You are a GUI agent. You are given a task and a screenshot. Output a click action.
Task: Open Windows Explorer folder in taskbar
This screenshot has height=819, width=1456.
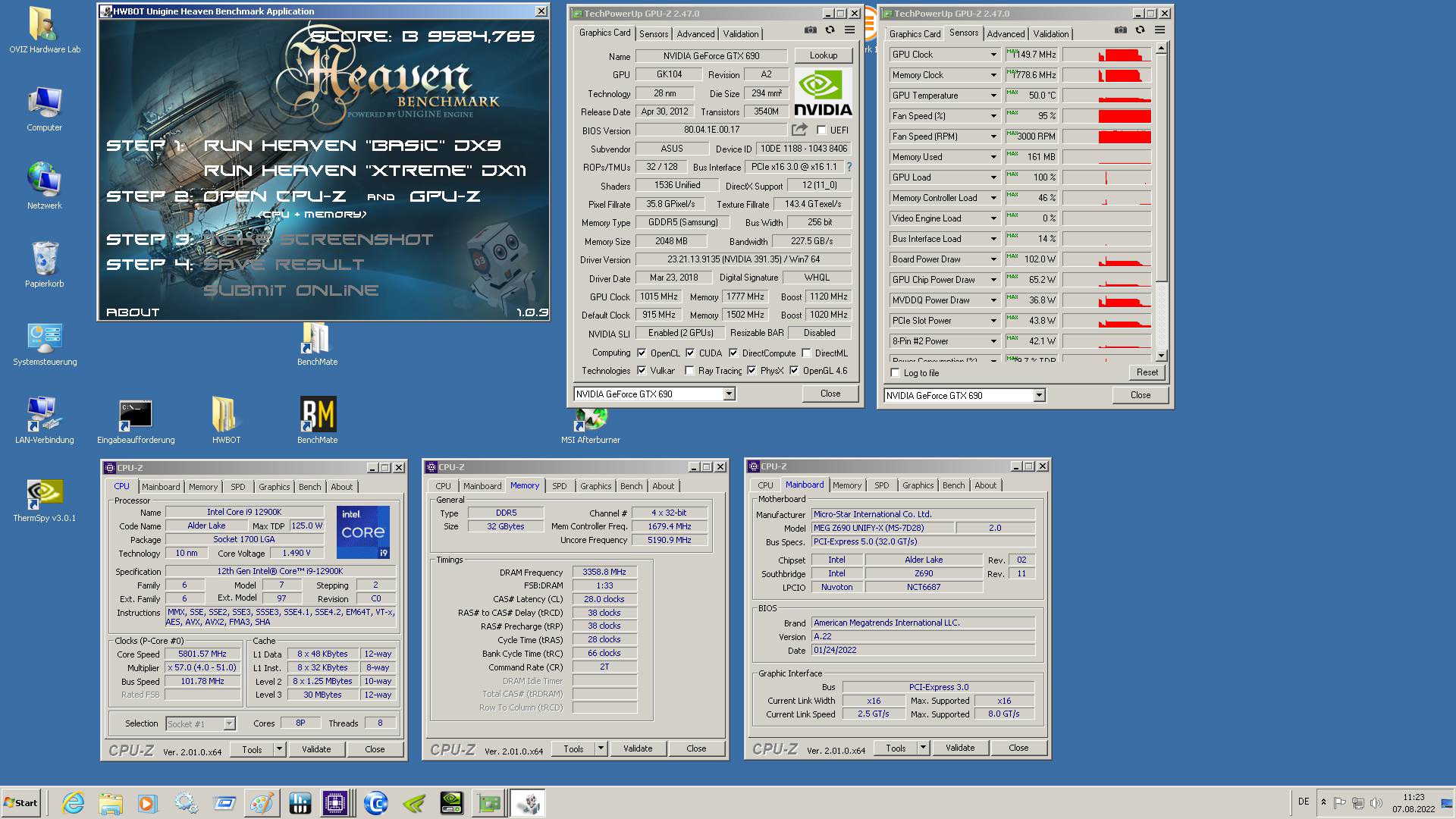click(x=111, y=803)
